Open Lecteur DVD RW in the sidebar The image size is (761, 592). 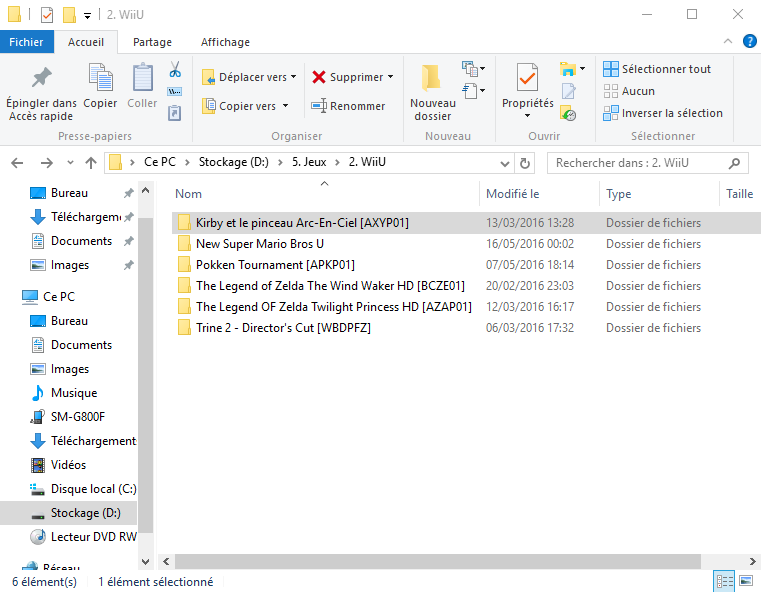tap(83, 537)
